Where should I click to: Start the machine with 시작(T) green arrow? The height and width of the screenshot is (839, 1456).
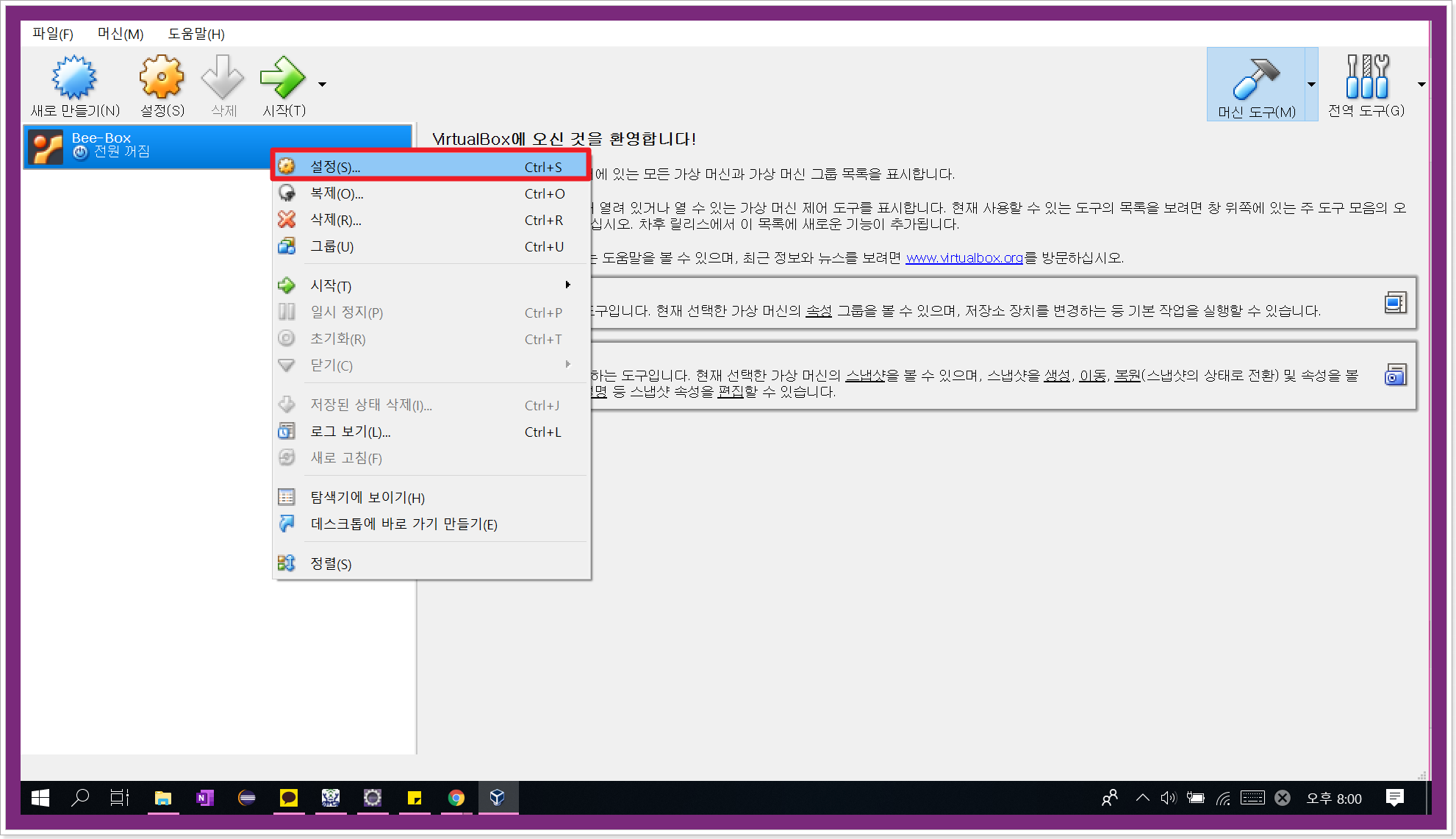pos(283,85)
